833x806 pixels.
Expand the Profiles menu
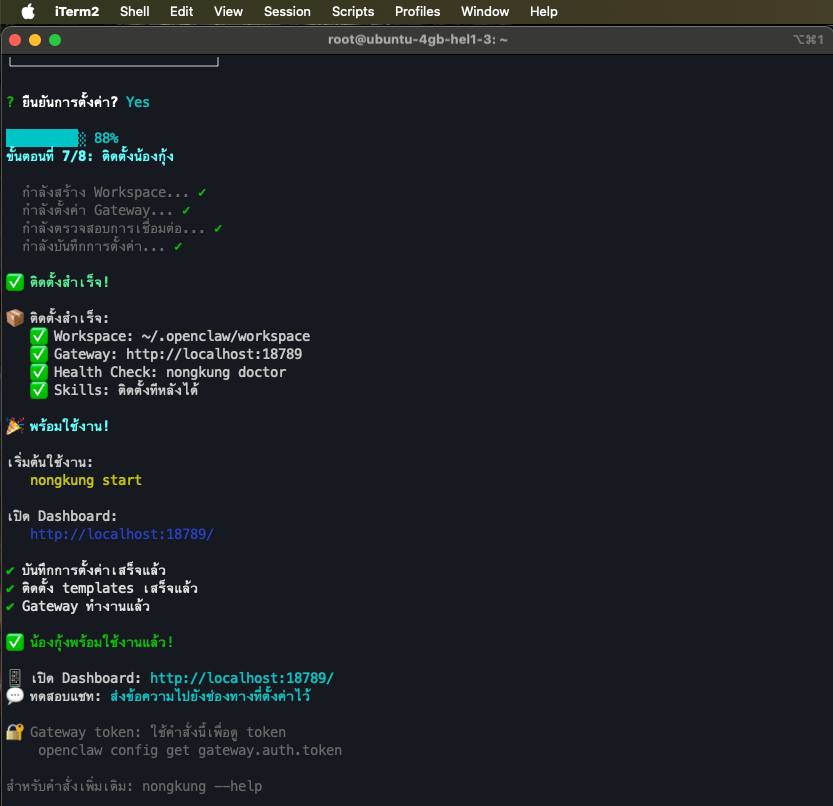(x=417, y=12)
